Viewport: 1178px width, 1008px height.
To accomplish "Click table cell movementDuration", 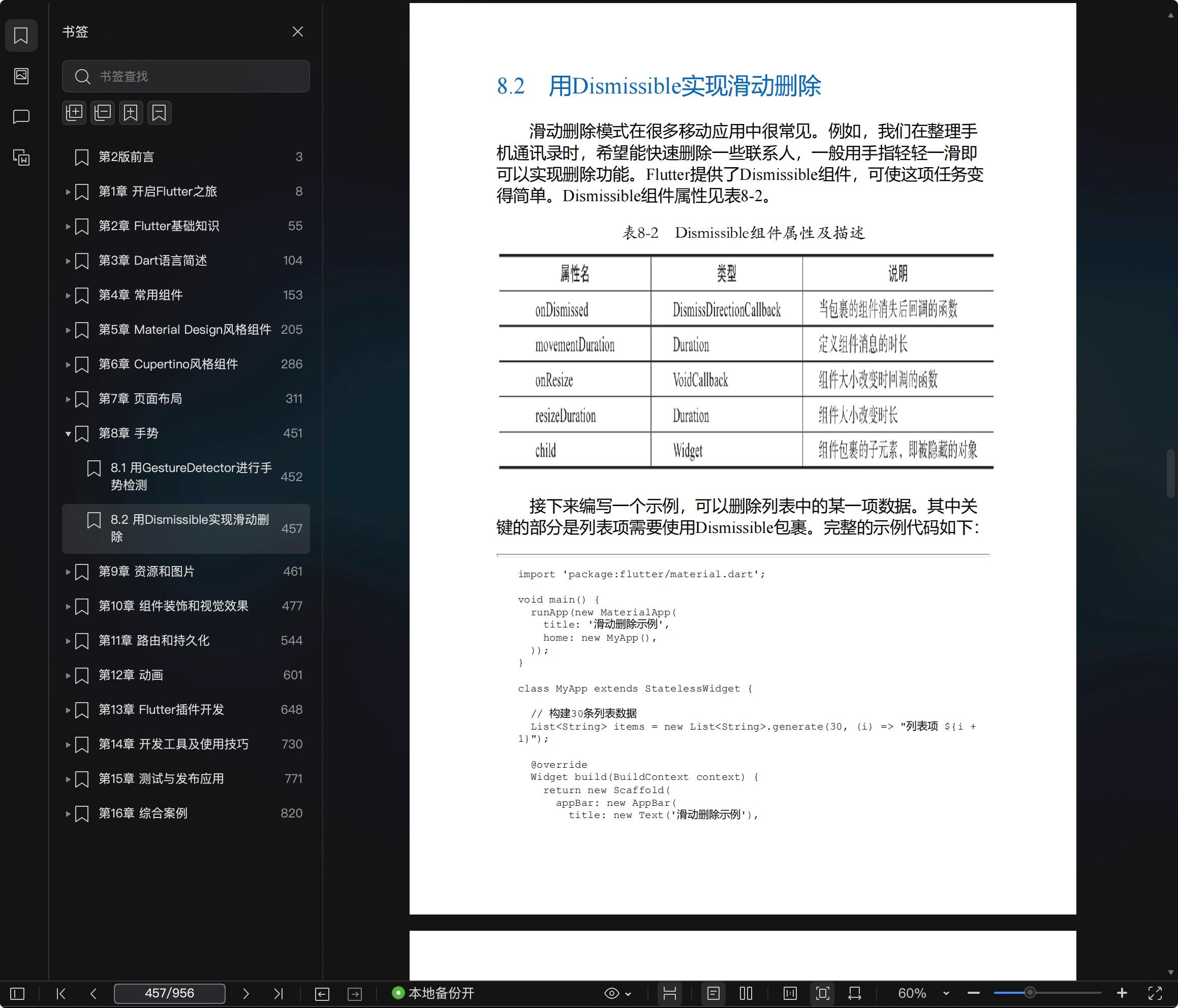I will 575,345.
